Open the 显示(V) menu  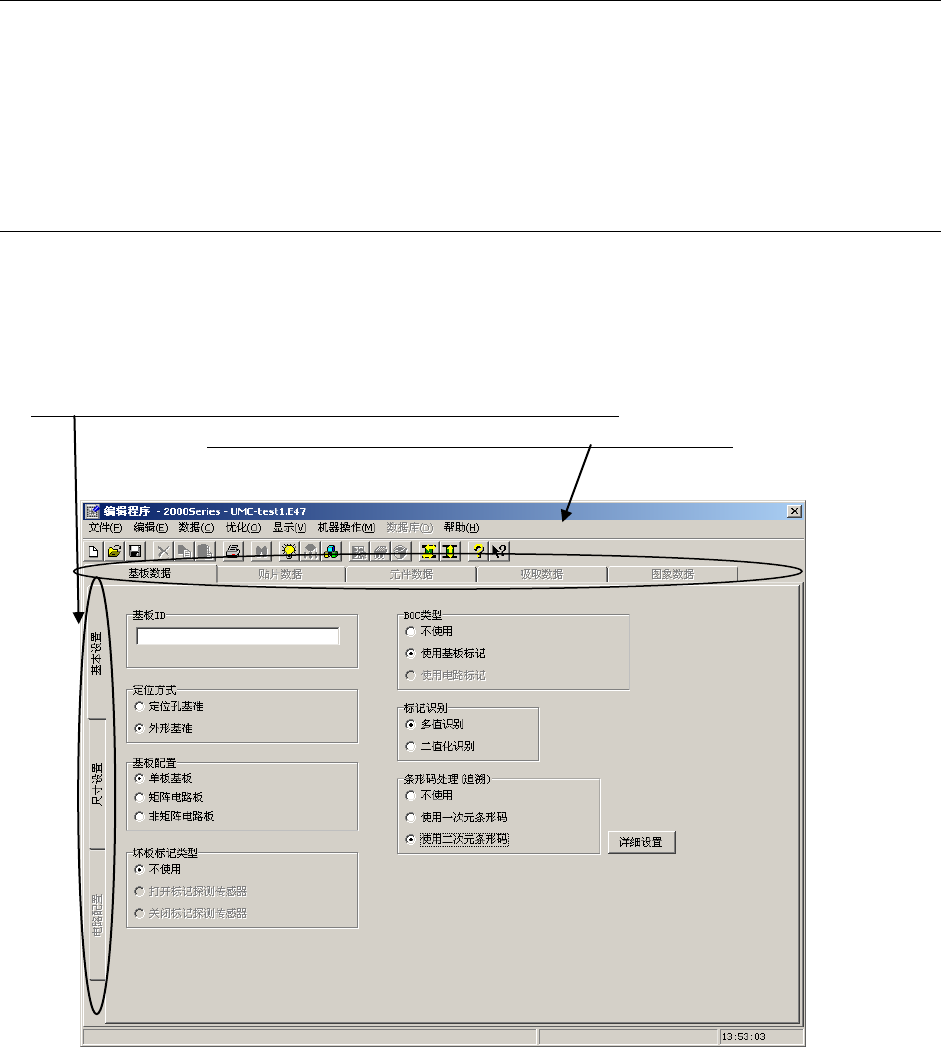(x=289, y=528)
